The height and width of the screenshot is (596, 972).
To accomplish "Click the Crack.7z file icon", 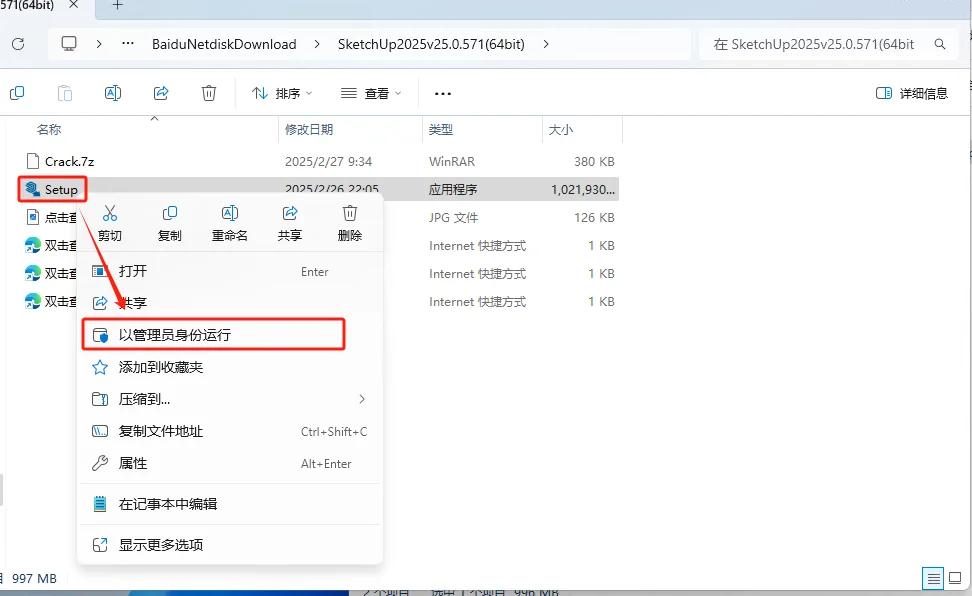I will click(x=33, y=161).
